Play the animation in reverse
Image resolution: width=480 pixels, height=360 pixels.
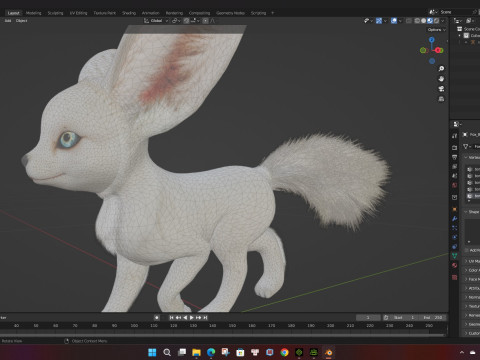pos(185,318)
